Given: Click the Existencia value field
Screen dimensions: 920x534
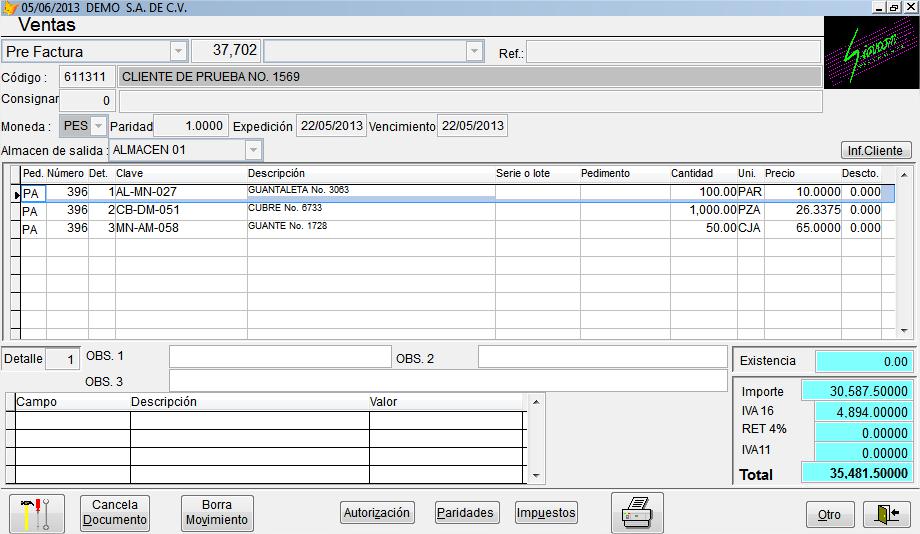Looking at the screenshot, I should pos(864,361).
